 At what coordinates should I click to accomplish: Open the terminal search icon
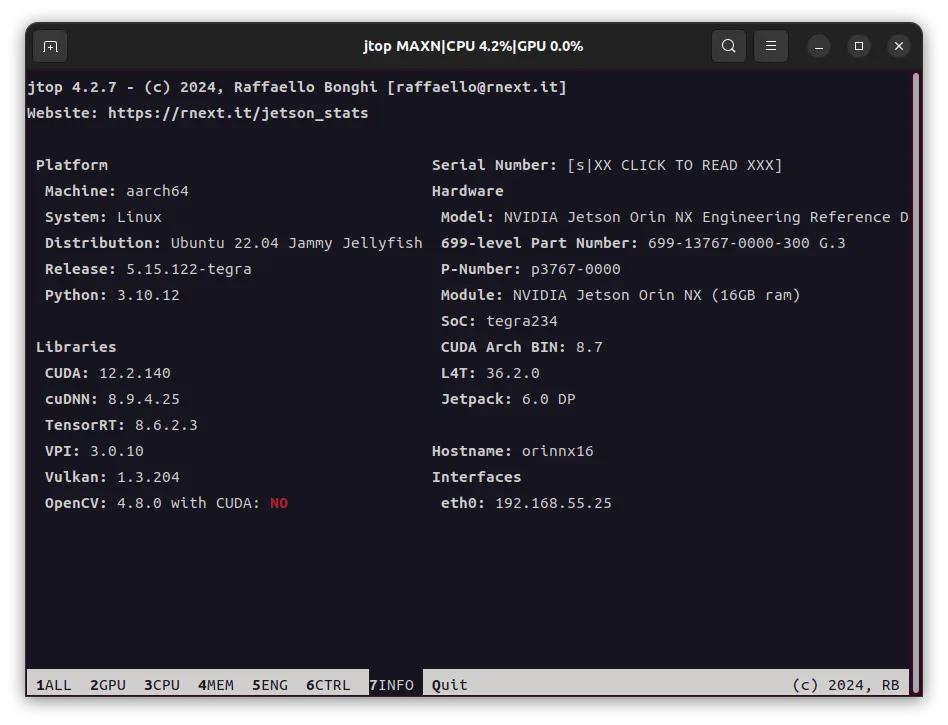729,46
